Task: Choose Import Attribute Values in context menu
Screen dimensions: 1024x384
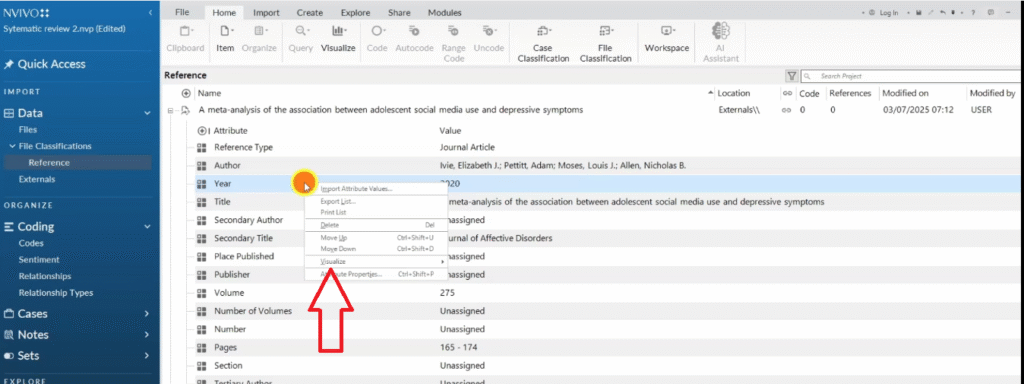Action: pyautogui.click(x=376, y=189)
